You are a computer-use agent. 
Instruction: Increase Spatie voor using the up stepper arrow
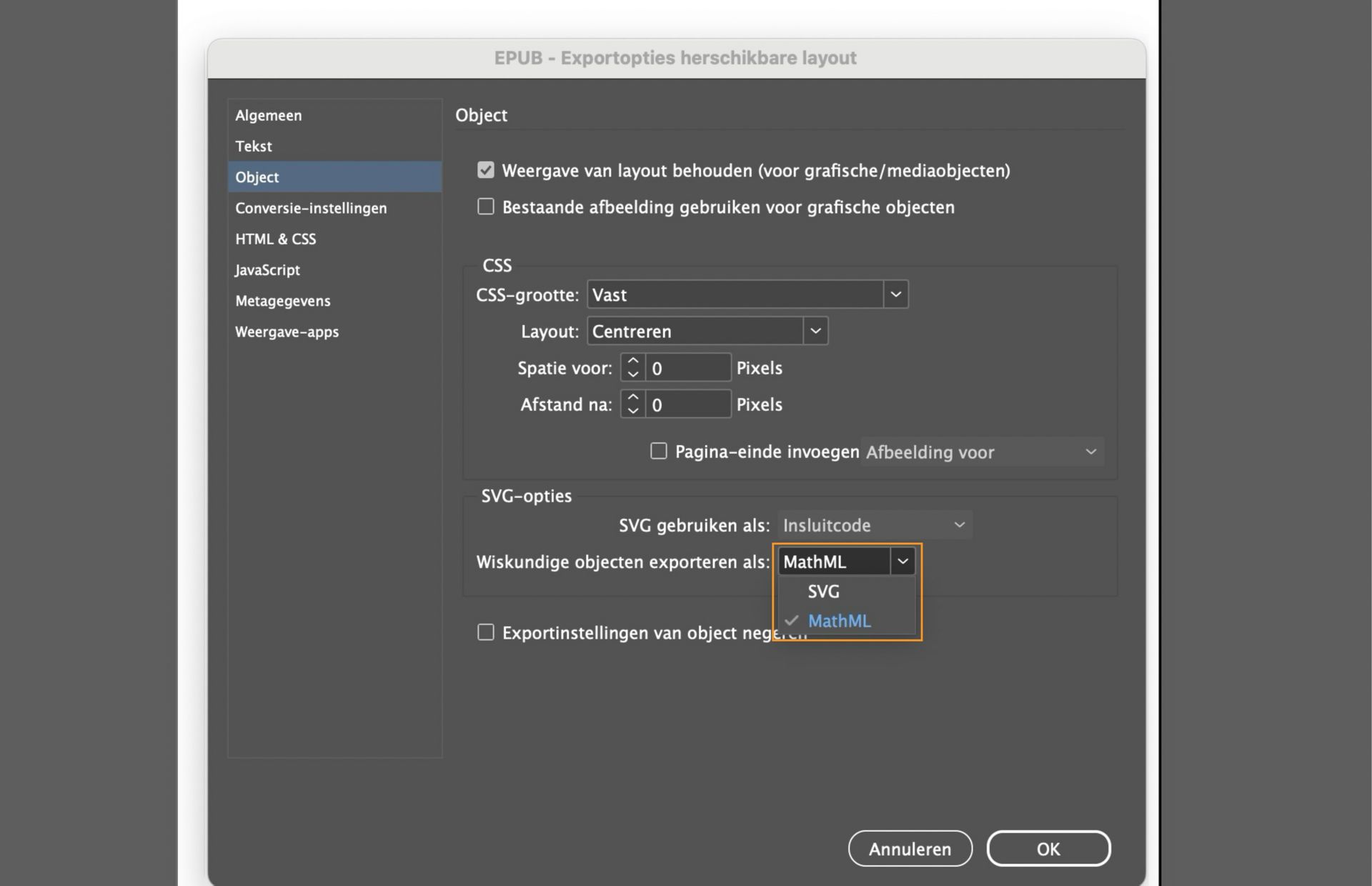pos(632,361)
